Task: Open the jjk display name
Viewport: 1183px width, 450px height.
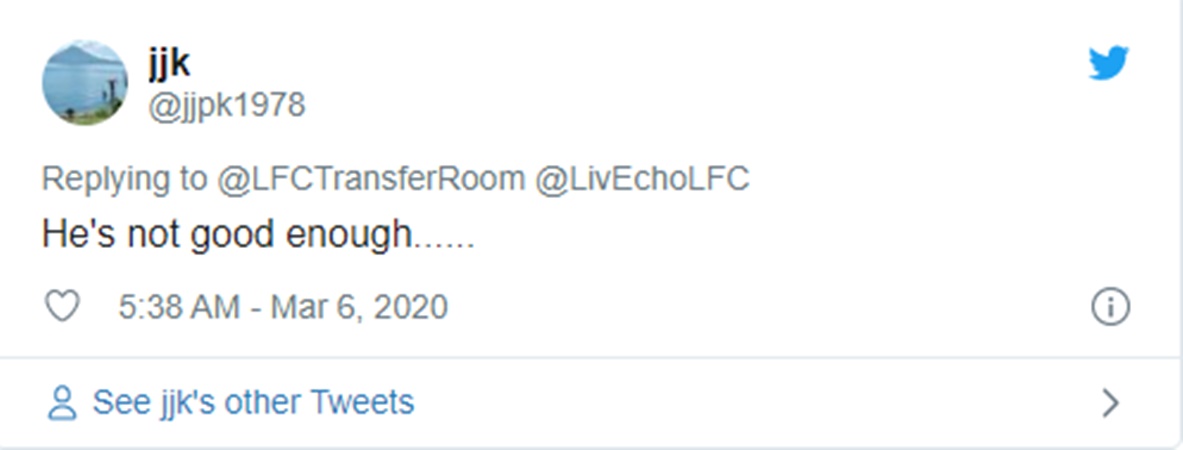Action: click(x=169, y=62)
